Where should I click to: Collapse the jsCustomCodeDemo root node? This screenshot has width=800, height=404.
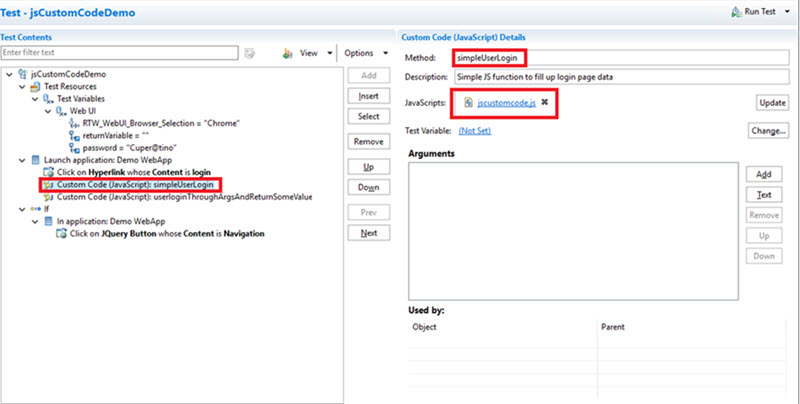[9, 74]
